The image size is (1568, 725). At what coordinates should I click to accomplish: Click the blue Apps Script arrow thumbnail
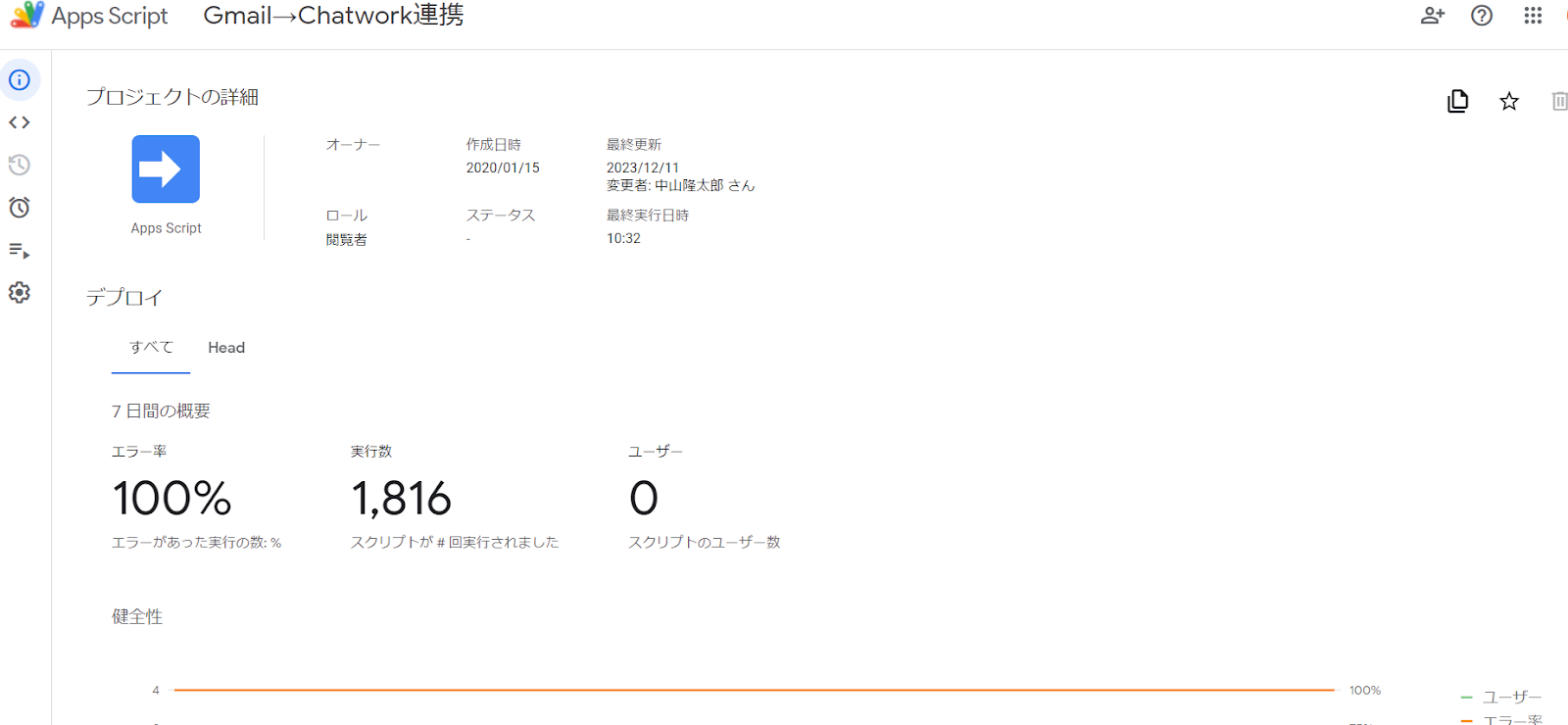166,169
